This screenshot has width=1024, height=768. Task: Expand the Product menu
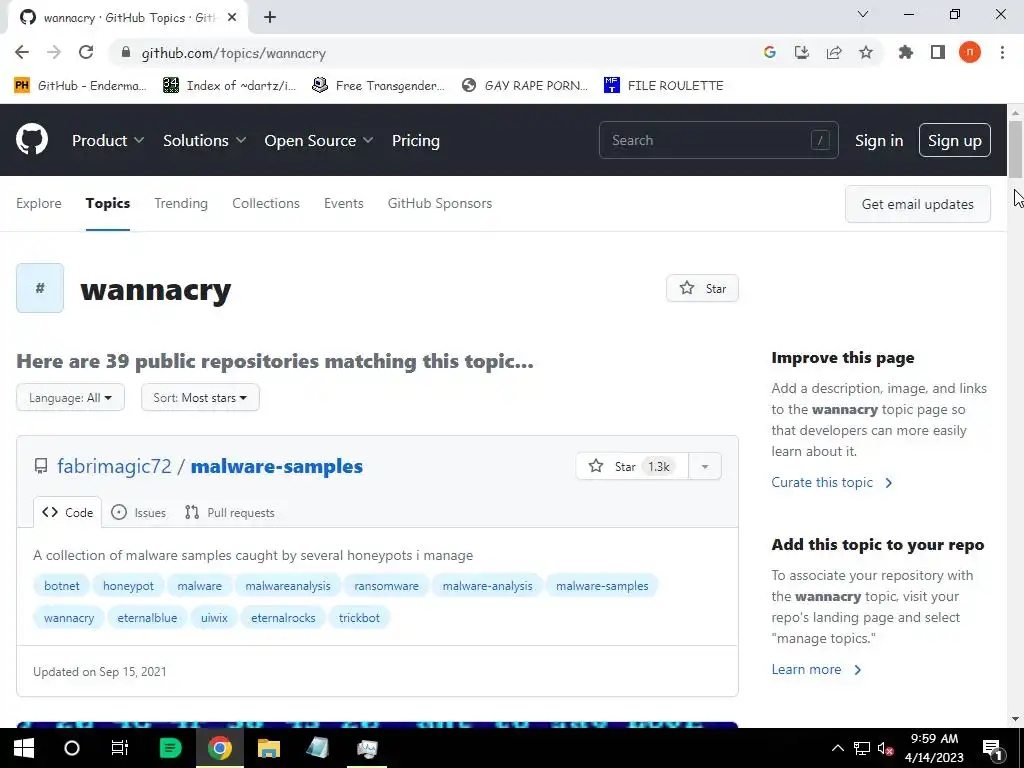click(x=108, y=140)
